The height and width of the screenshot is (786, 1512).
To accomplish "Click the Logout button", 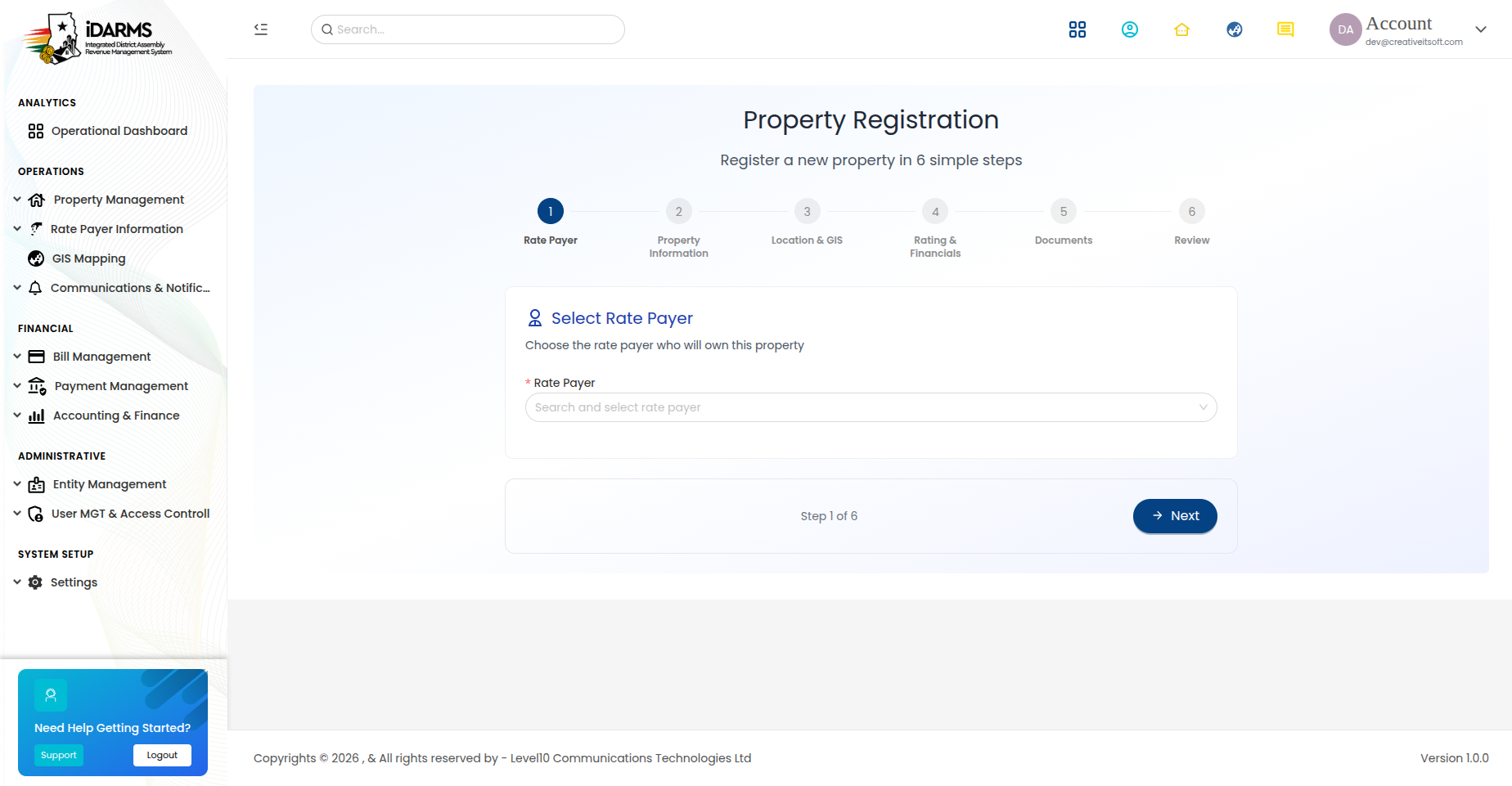I will pos(162,755).
